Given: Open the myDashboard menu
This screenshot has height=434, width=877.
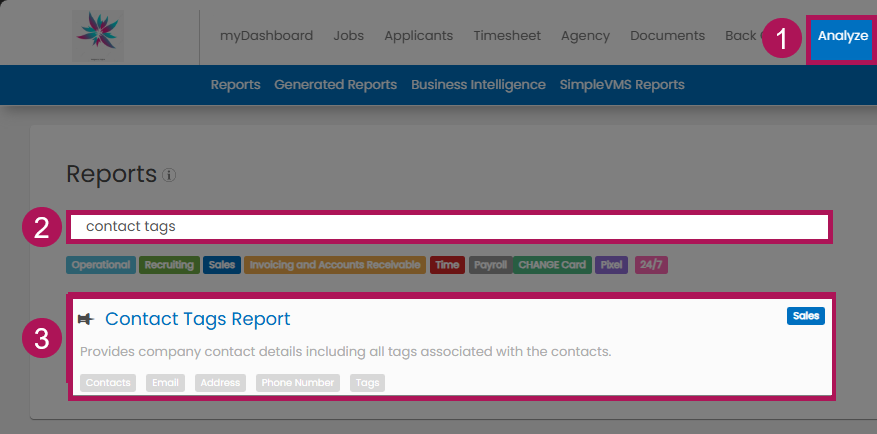Looking at the screenshot, I should [266, 36].
